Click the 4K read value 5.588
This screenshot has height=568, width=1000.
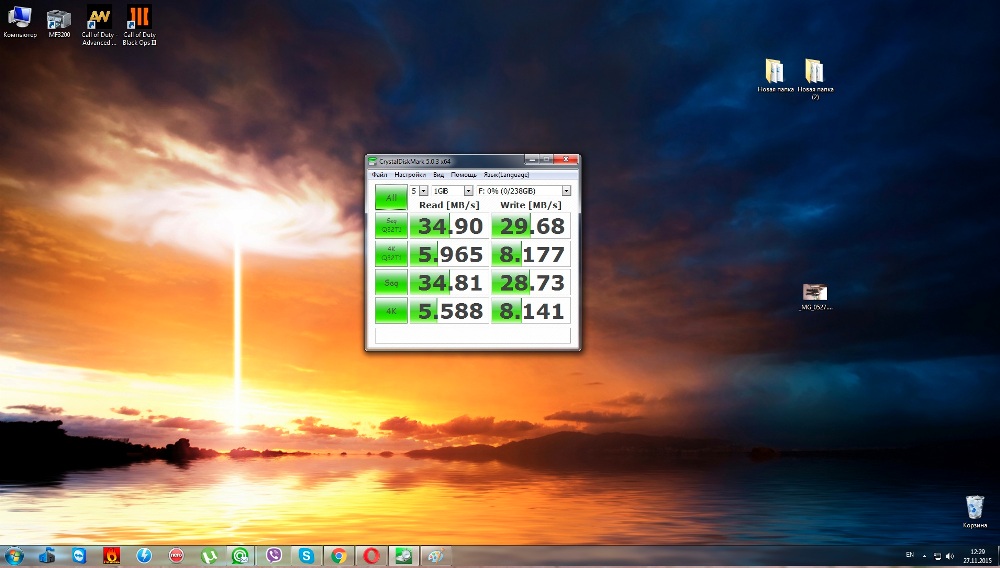click(x=450, y=311)
